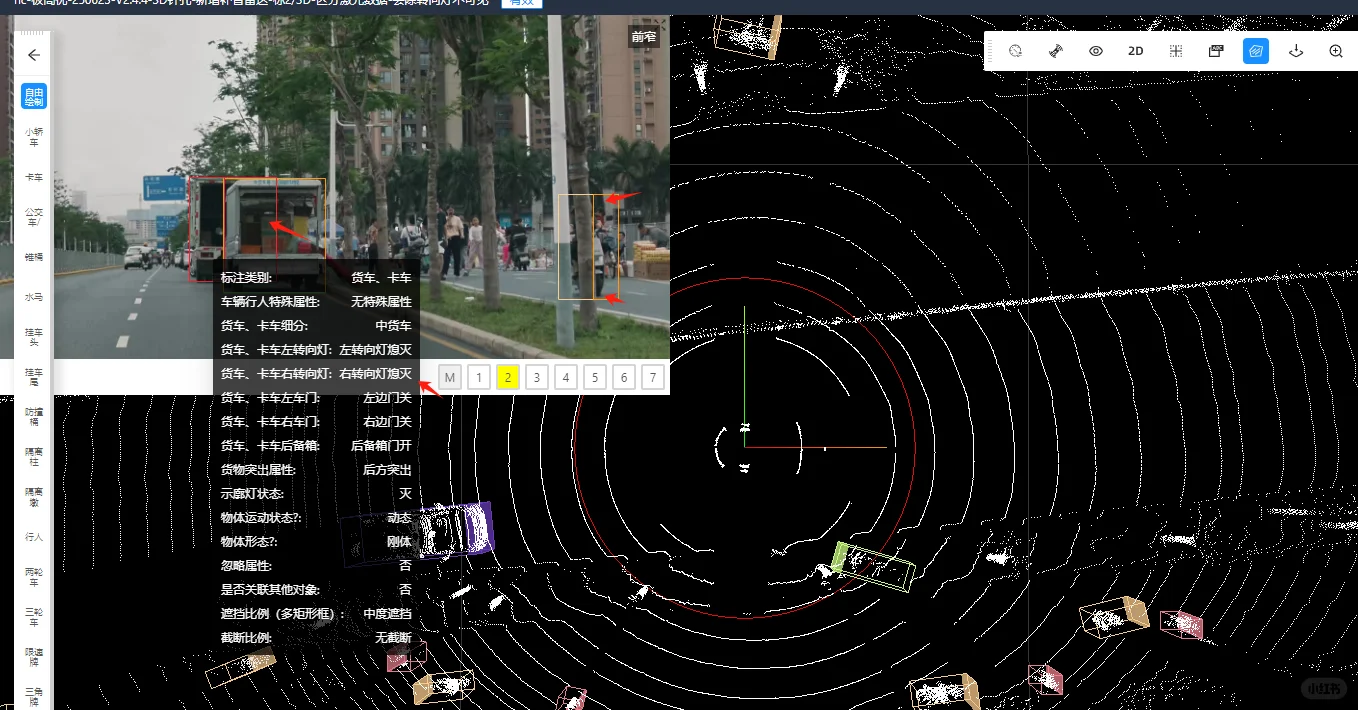
Task: Click the 是否关联其他对象 row
Action: coord(316,589)
